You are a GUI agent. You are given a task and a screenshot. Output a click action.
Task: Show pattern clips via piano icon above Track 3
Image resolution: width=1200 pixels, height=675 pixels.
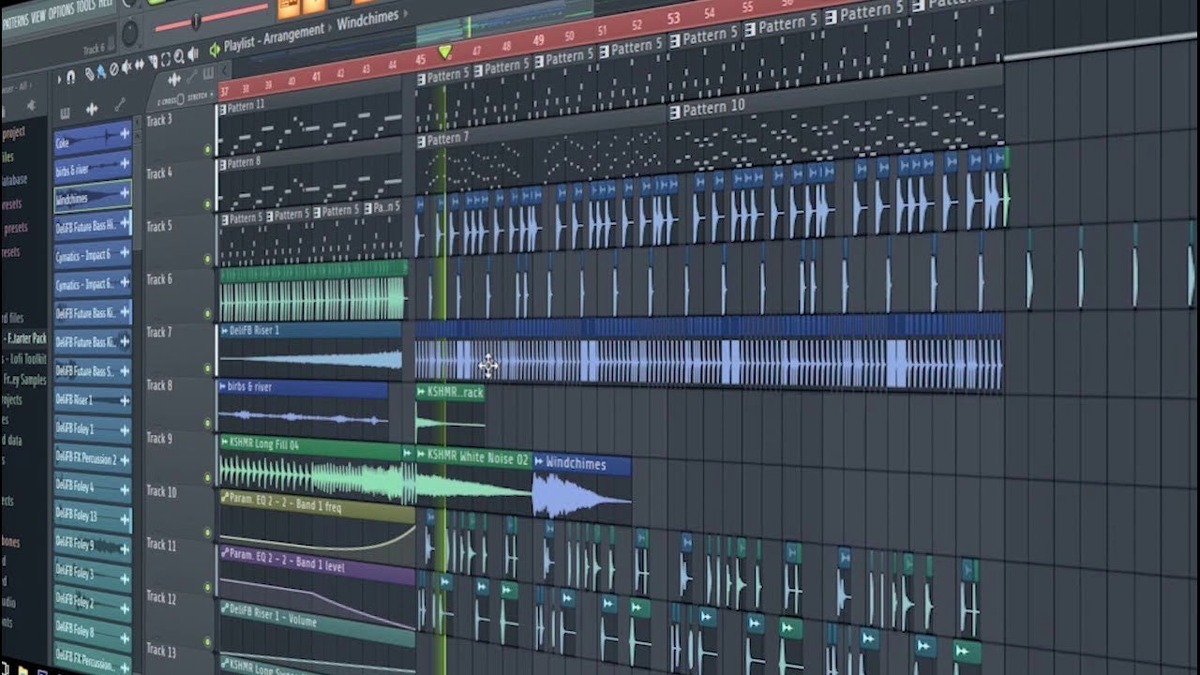coord(208,73)
